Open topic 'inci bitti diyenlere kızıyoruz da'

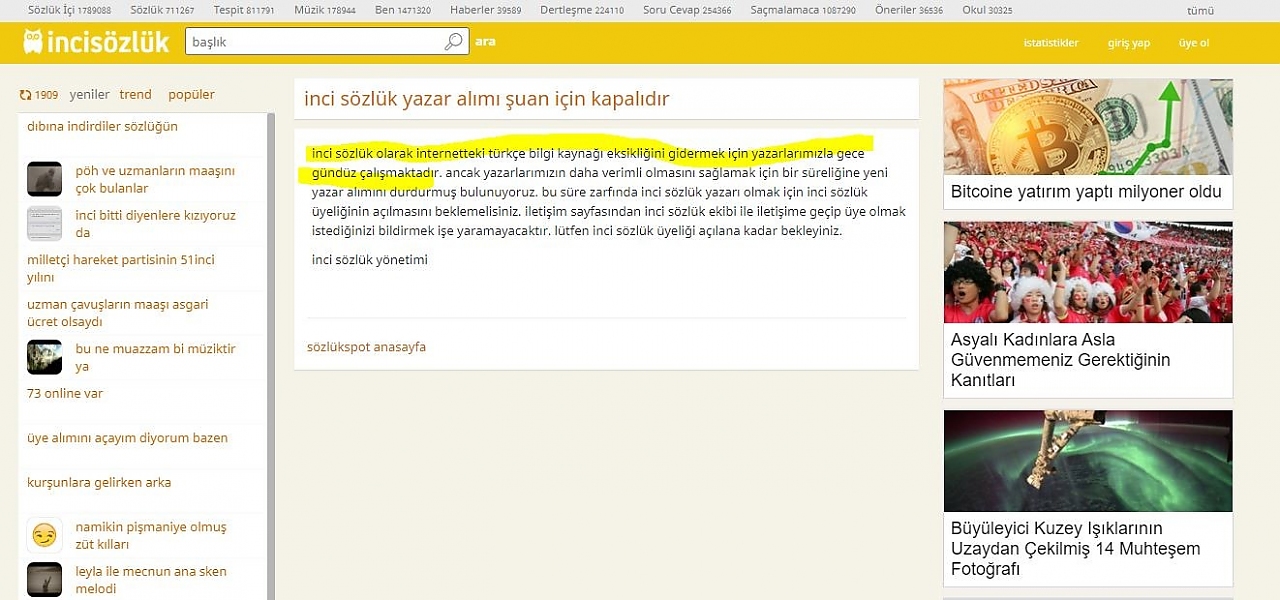(x=156, y=224)
